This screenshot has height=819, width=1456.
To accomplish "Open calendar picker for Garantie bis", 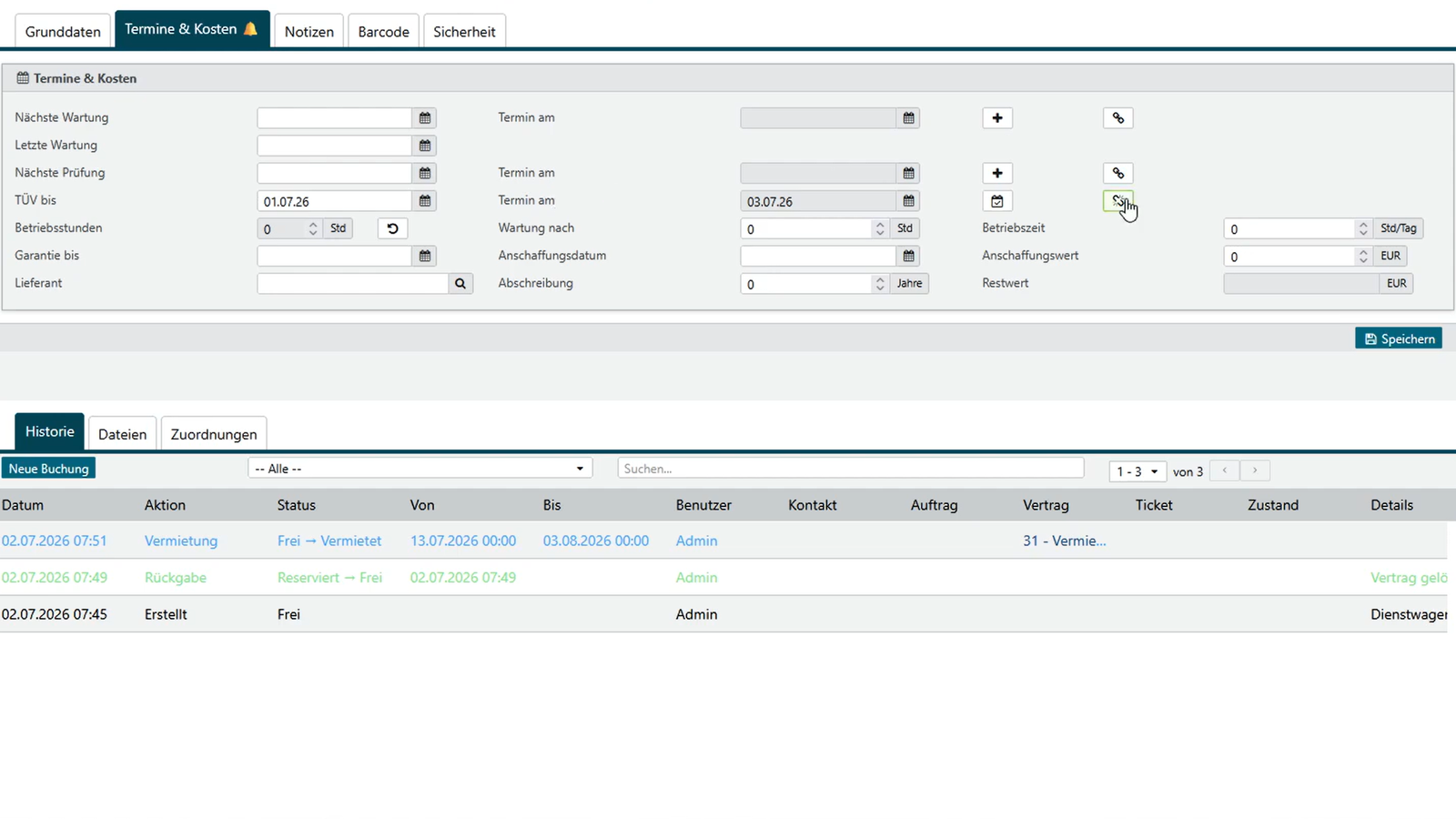I will 425,257.
